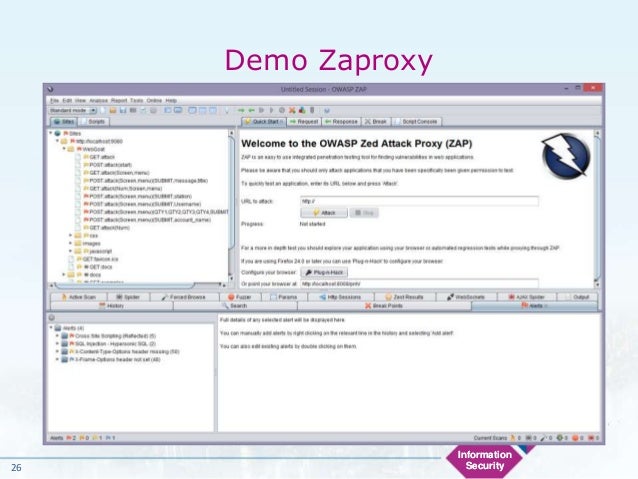Select the GET:favicon.ico tree row
The height and width of the screenshot is (479, 638).
(x=97, y=259)
